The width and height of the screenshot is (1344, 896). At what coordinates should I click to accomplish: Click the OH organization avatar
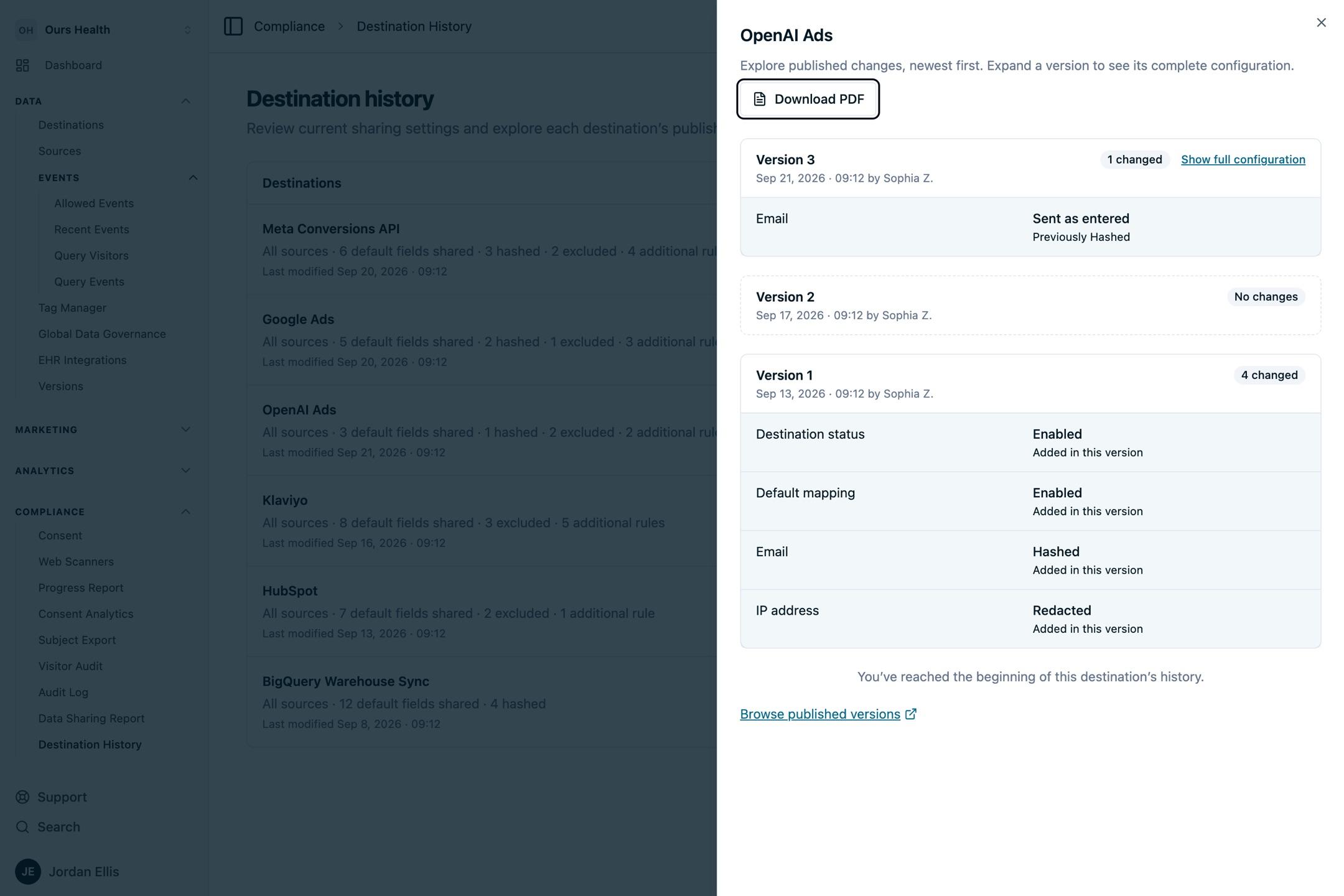coord(26,29)
